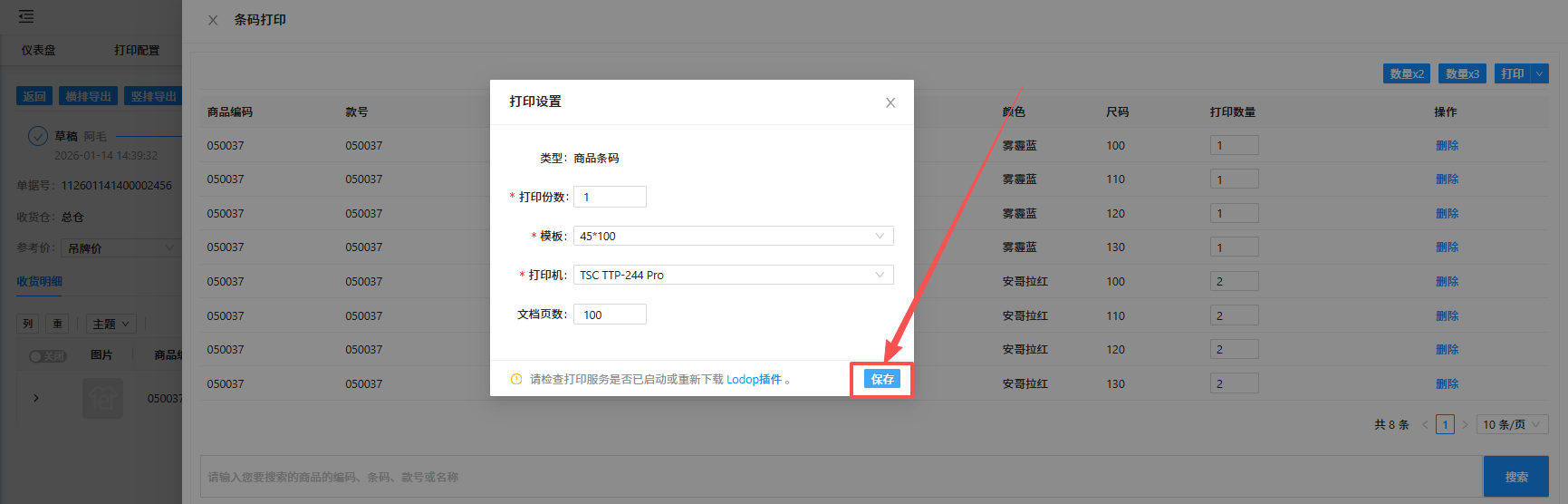Edit print quantity for 安哥拉红 size 100
1568x504 pixels.
coord(1234,281)
